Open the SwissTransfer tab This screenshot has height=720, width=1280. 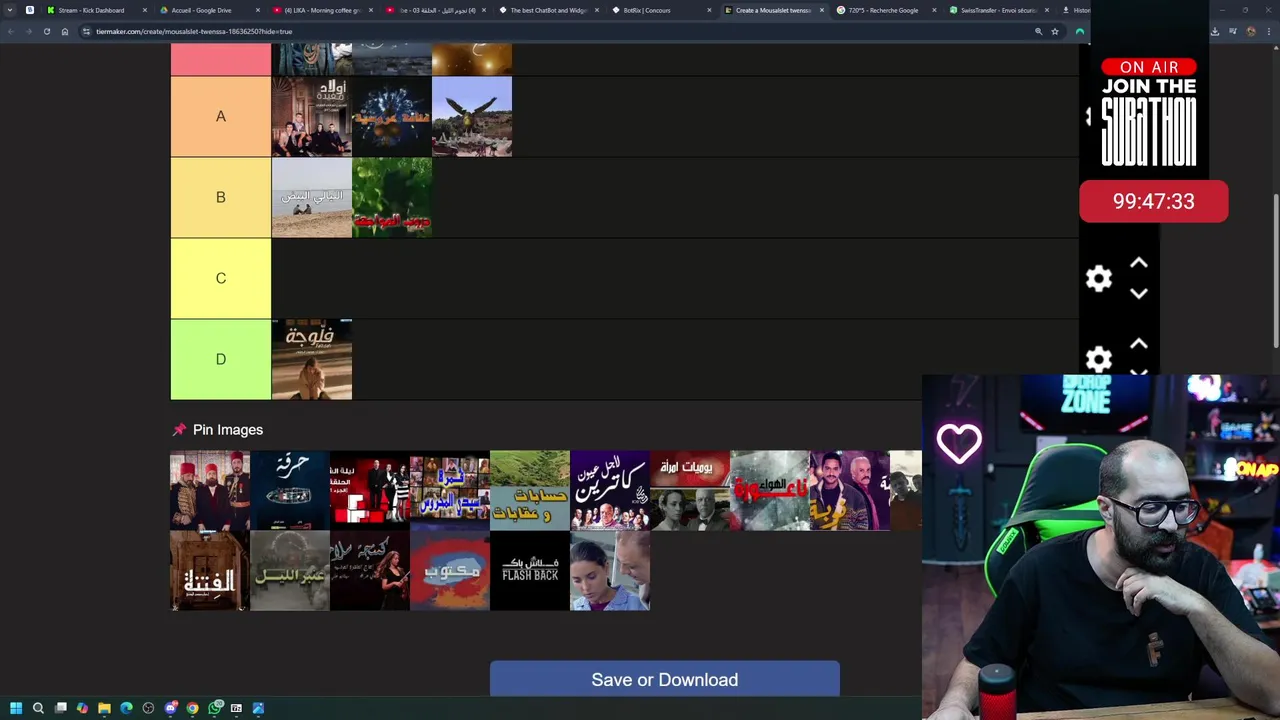(x=998, y=10)
